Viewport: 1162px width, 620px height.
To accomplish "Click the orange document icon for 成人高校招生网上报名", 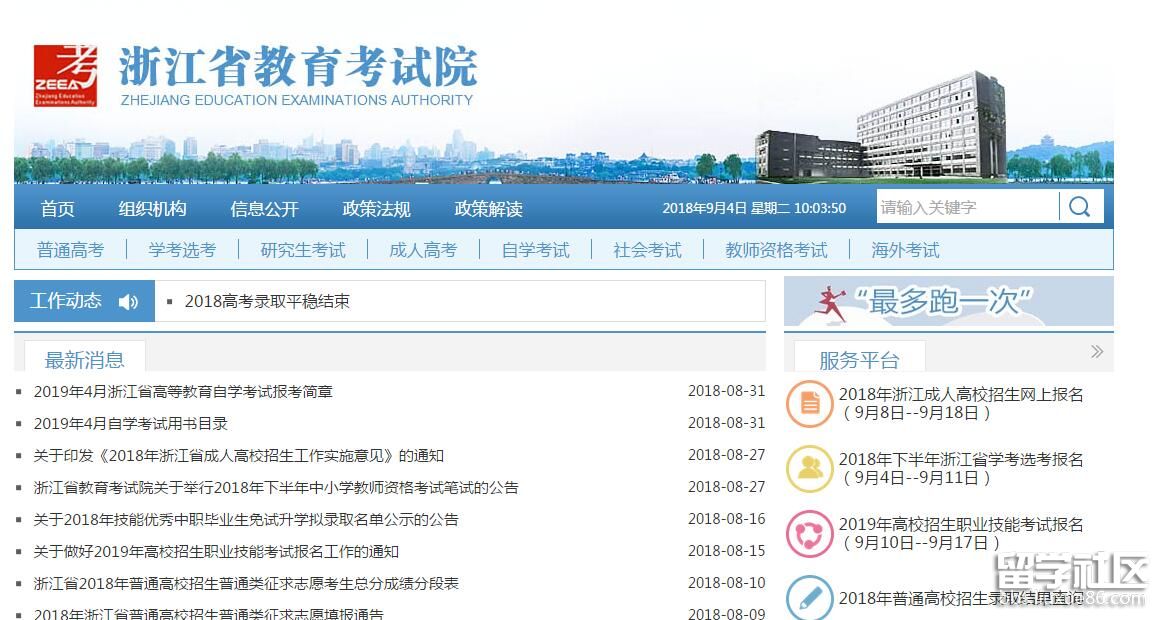I will click(809, 403).
